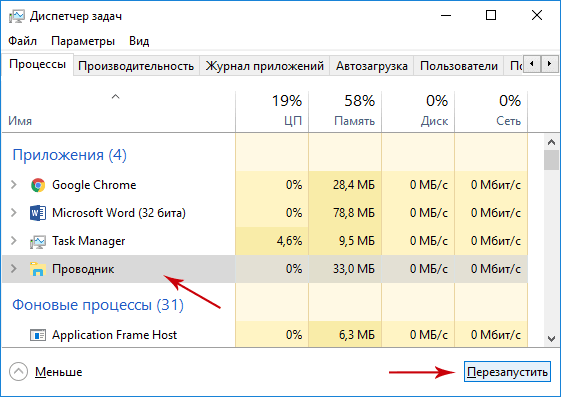Open the Параметры menu
The image size is (561, 397).
click(83, 41)
